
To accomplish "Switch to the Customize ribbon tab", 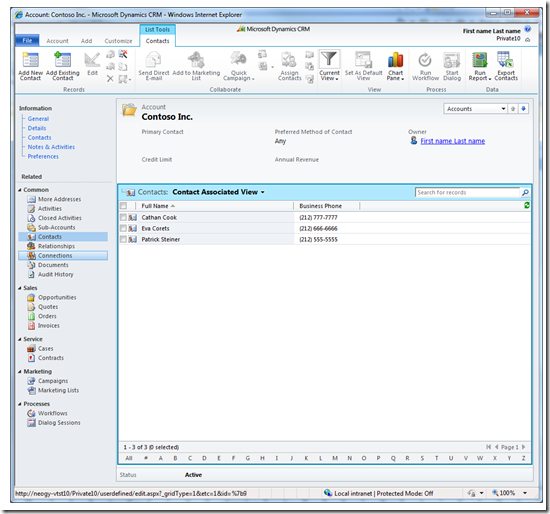I will pyautogui.click(x=118, y=41).
